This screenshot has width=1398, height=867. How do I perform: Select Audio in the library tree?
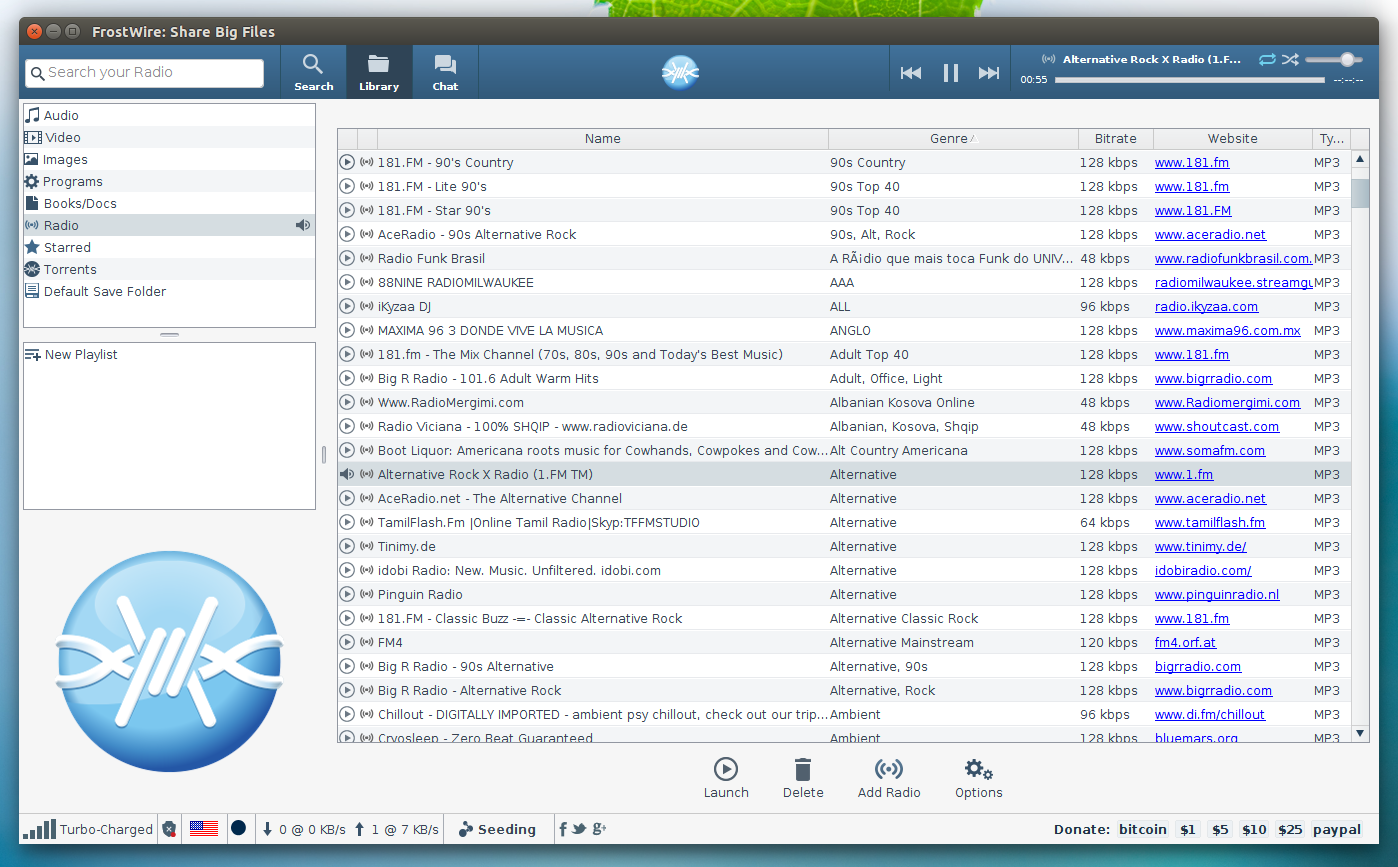click(x=169, y=116)
